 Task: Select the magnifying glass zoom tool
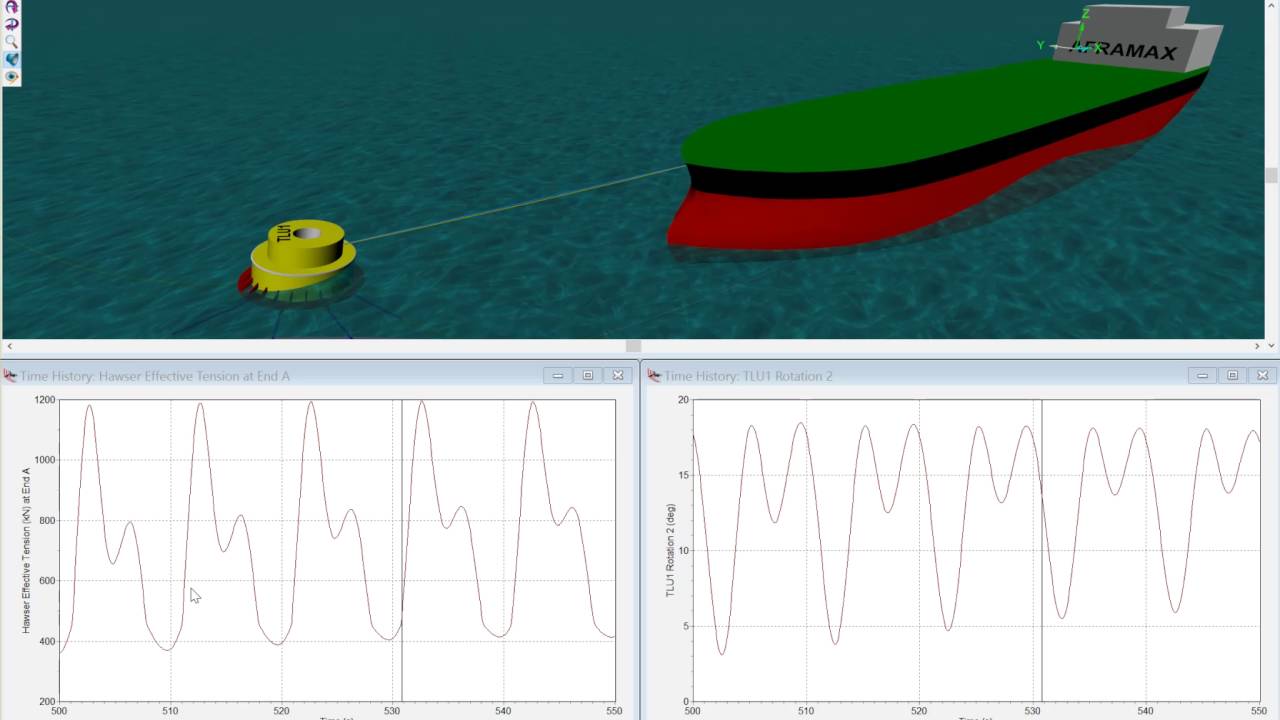(x=12, y=42)
